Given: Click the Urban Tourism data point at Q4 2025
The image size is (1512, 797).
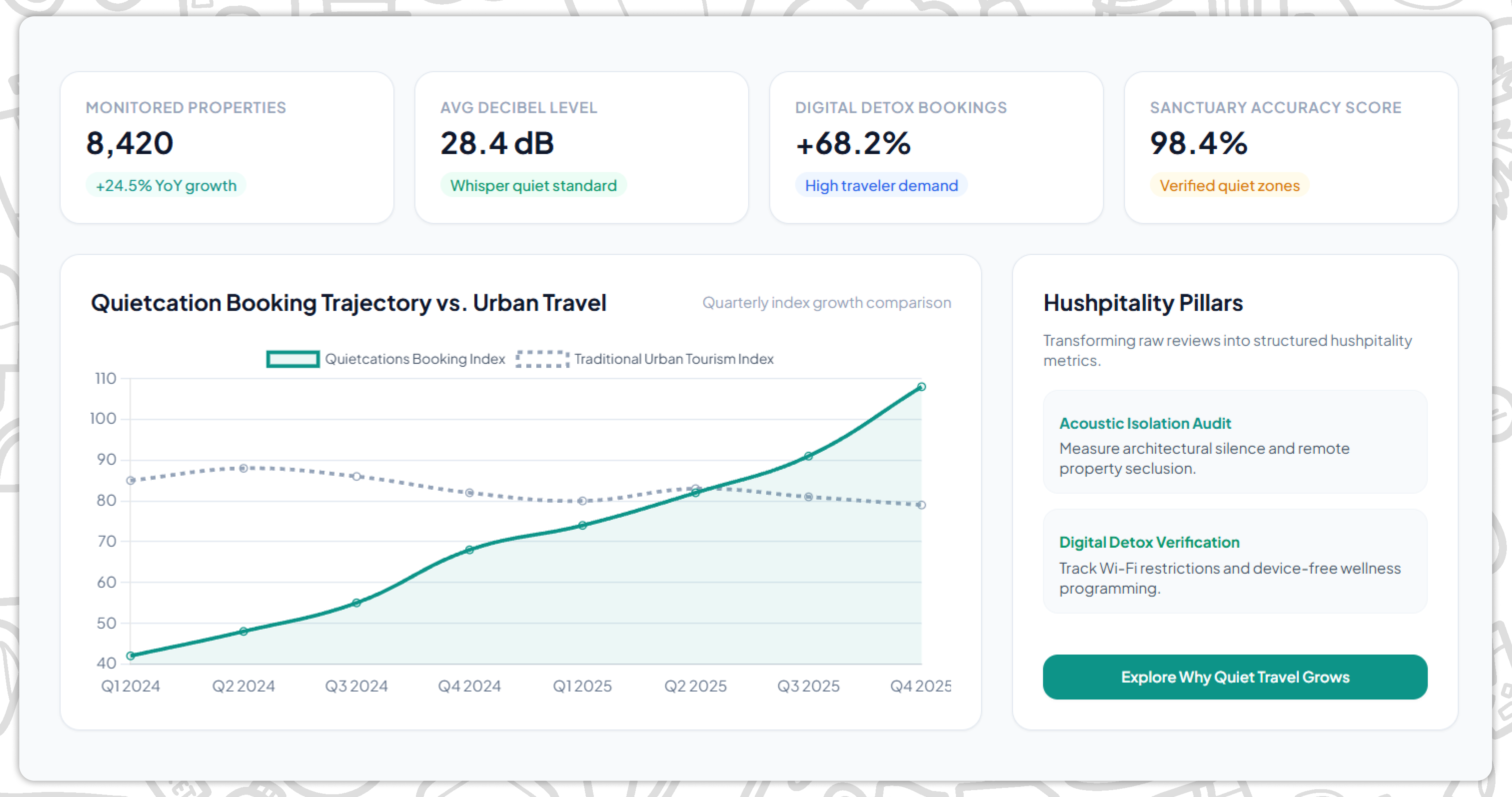Looking at the screenshot, I should tap(922, 505).
